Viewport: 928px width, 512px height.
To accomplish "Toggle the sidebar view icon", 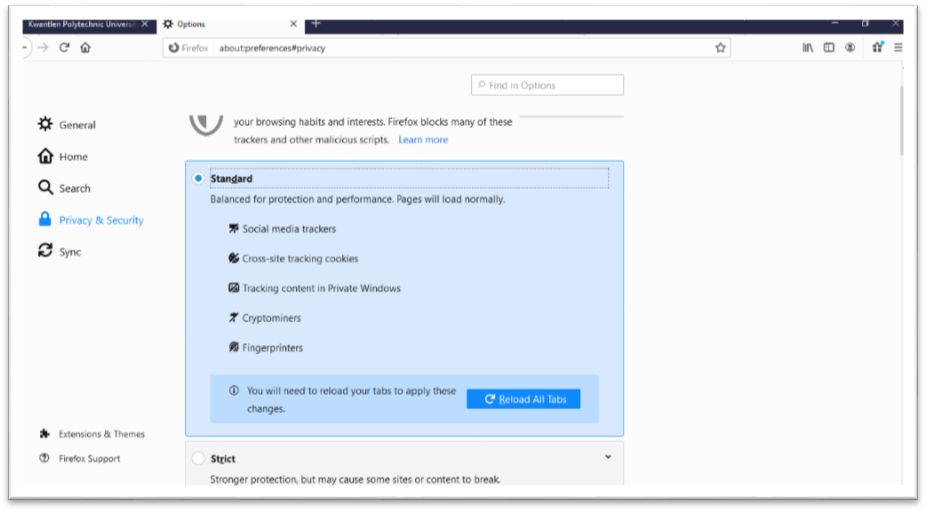I will 829,48.
